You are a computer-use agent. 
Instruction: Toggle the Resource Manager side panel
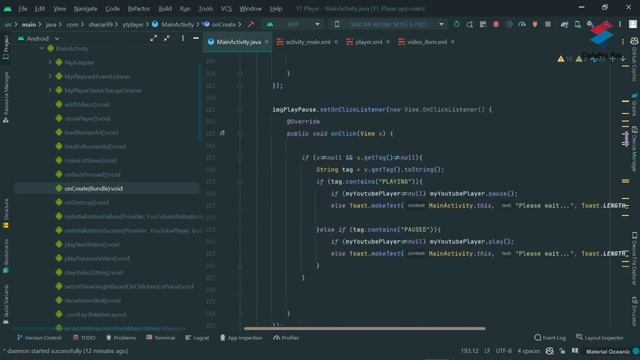click(6, 97)
